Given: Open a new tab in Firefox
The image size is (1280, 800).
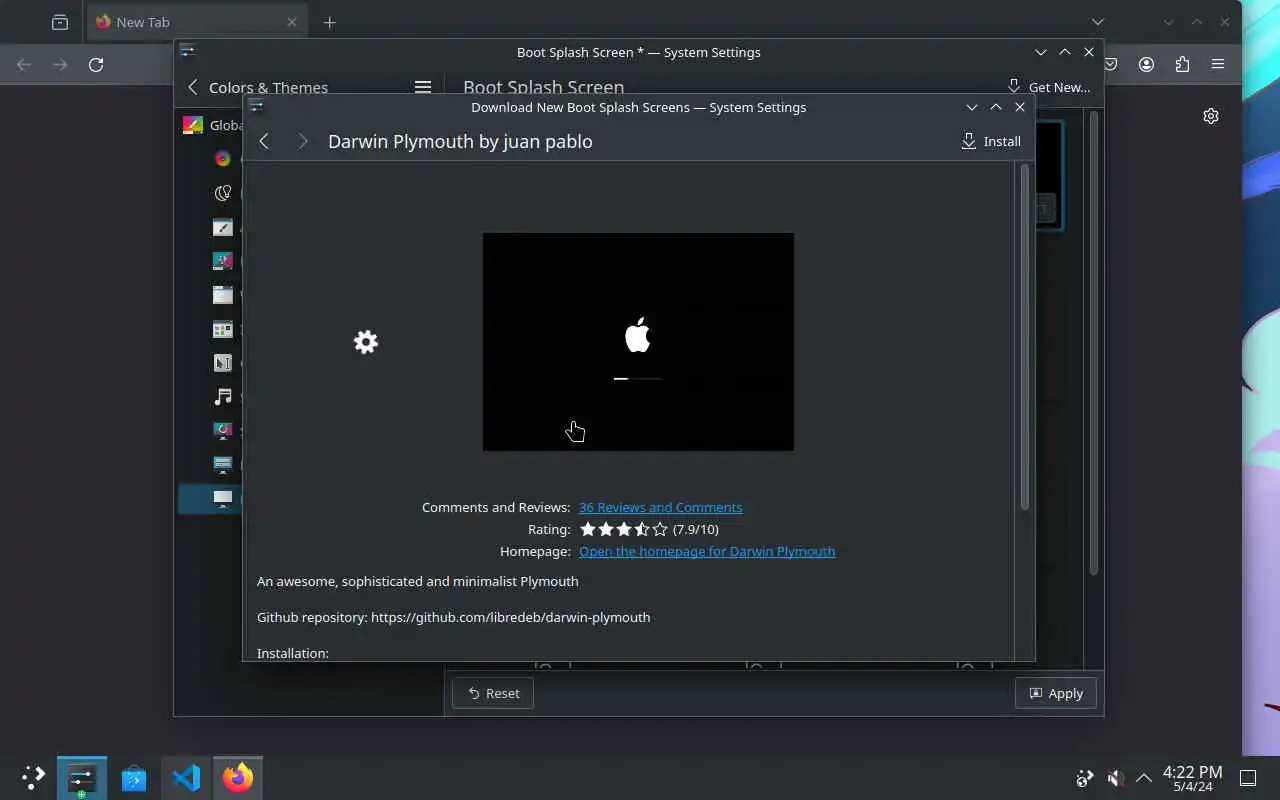Looking at the screenshot, I should pyautogui.click(x=330, y=22).
